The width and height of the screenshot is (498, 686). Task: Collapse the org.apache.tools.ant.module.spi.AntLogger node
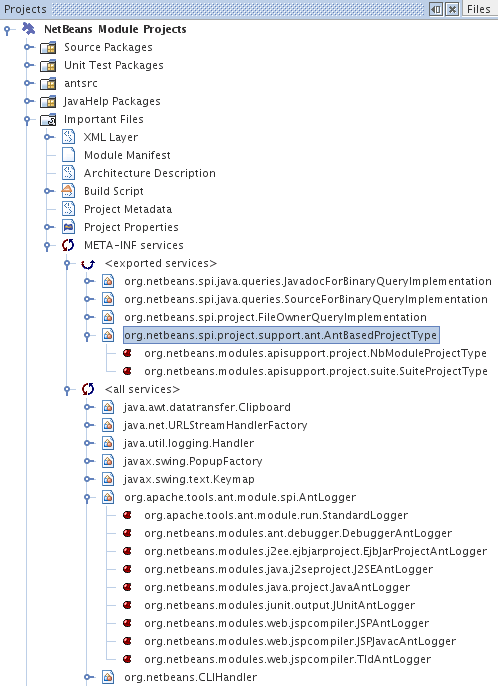click(x=88, y=498)
